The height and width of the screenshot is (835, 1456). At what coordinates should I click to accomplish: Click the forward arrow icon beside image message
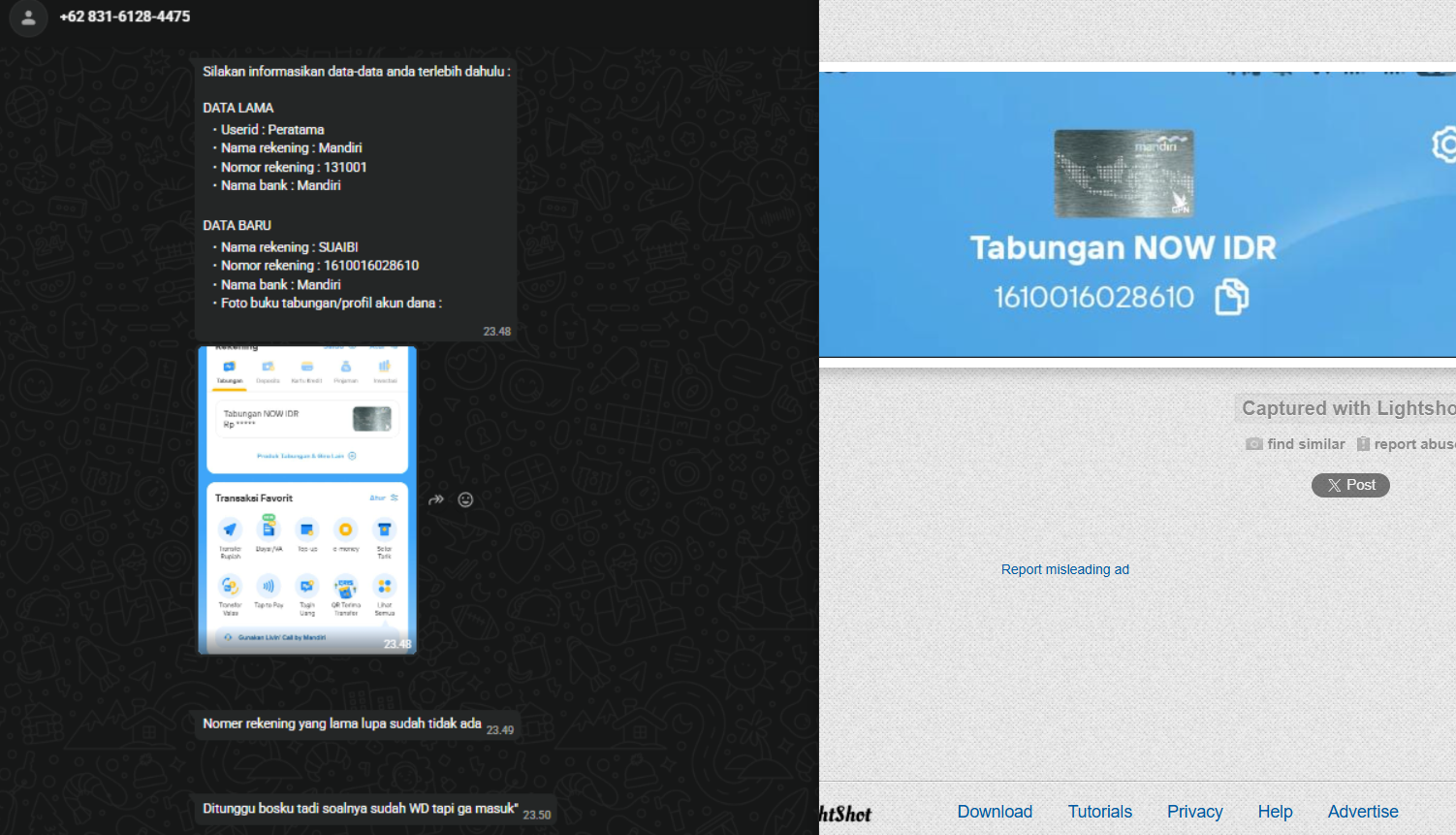(x=436, y=499)
